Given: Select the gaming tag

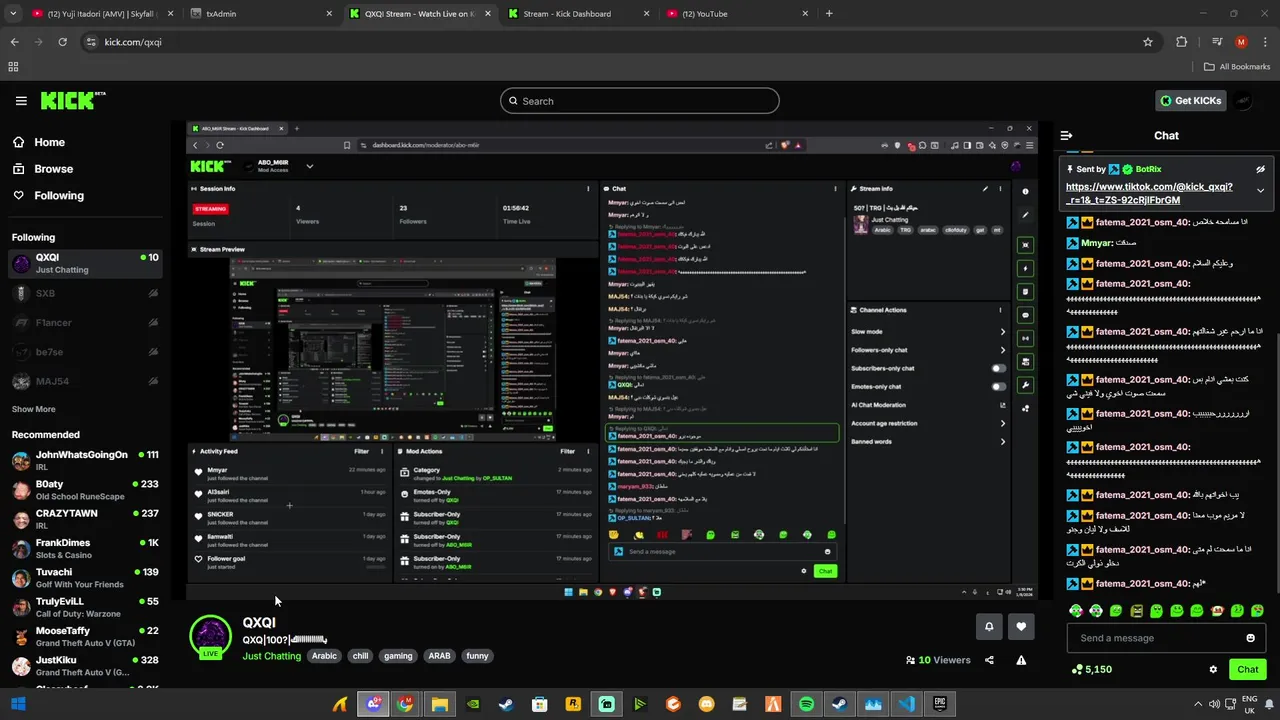Looking at the screenshot, I should click(x=398, y=656).
